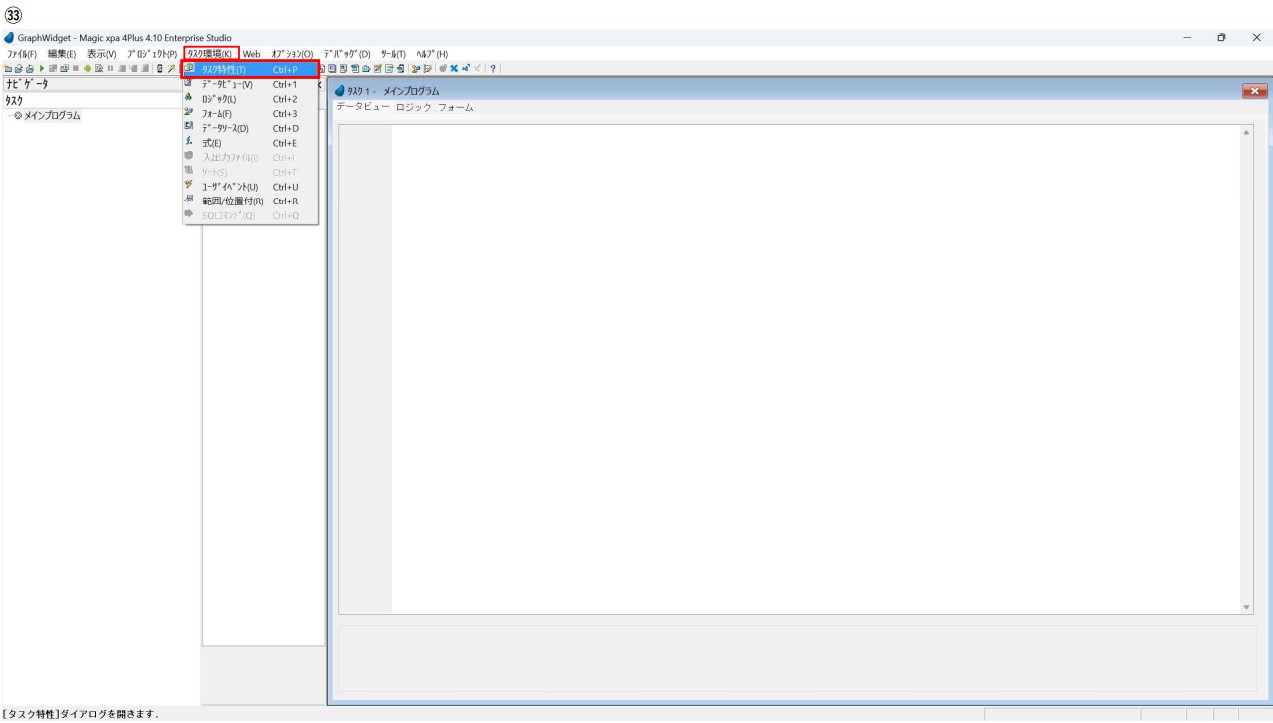Viewport: 1273px width, 723px height.
Task: Click the green run arrow toolbar icon
Action: click(40, 67)
